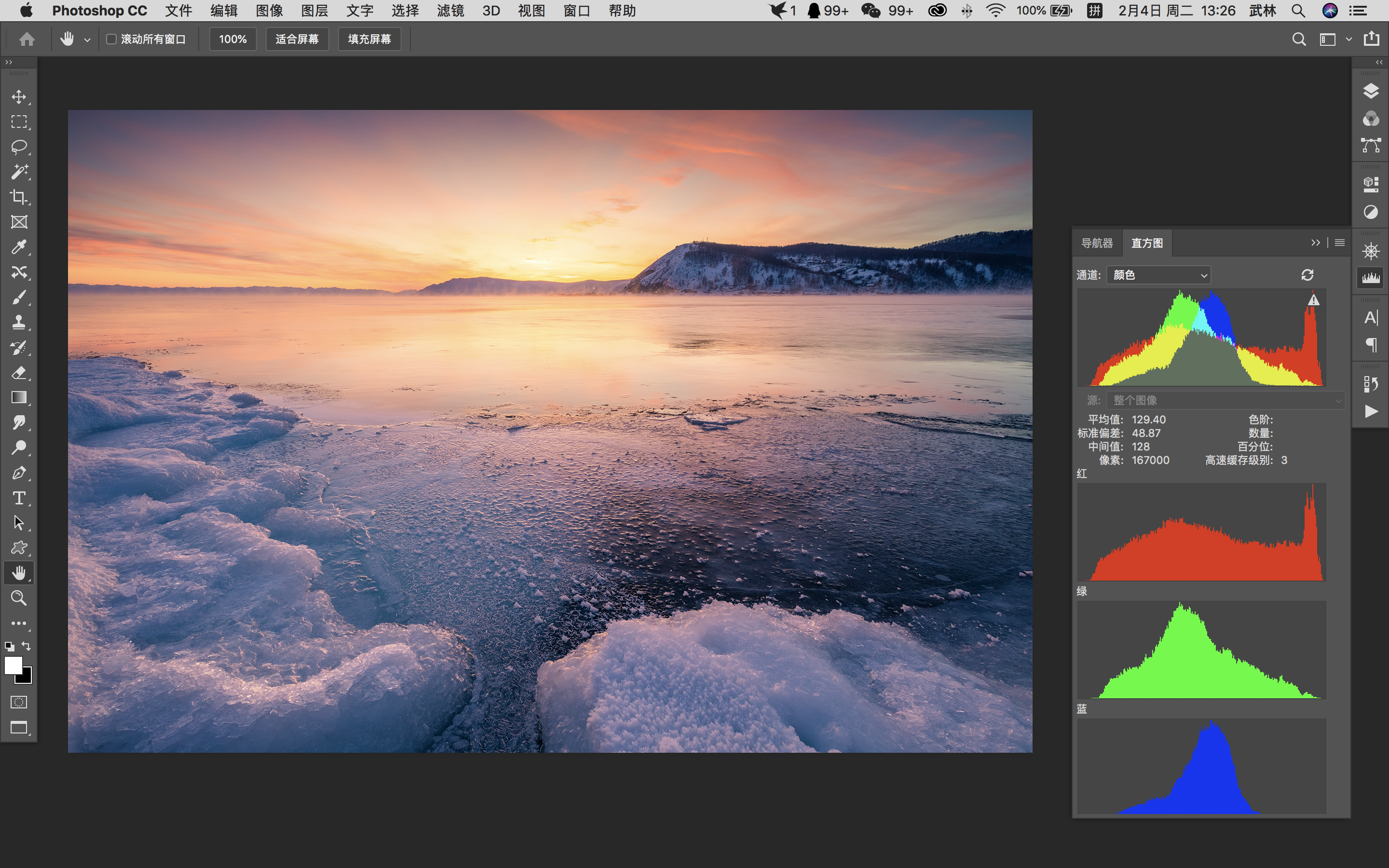
Task: Select the Path Selection tool
Action: pos(19,523)
